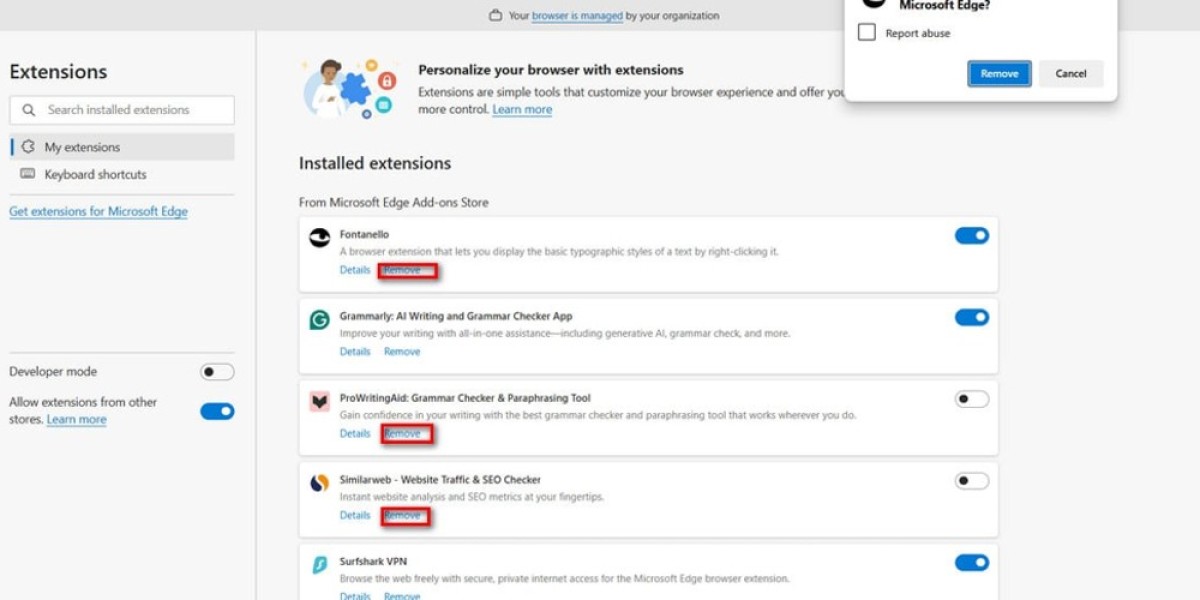Disable the Surfshark VPN toggle
This screenshot has height=600, width=1200.
point(971,562)
